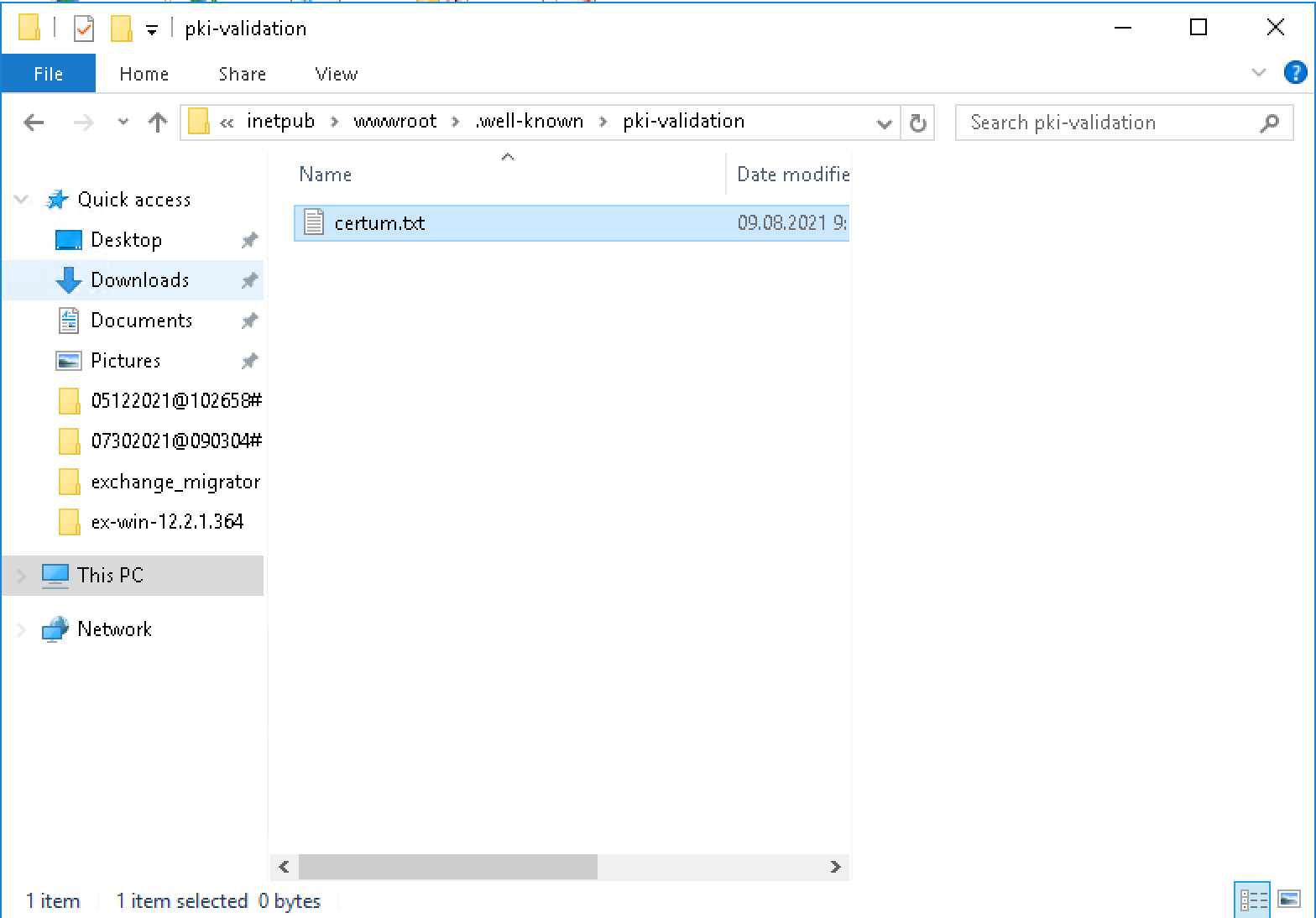Click the folder icon in the title bar
1316x918 pixels.
[29, 29]
